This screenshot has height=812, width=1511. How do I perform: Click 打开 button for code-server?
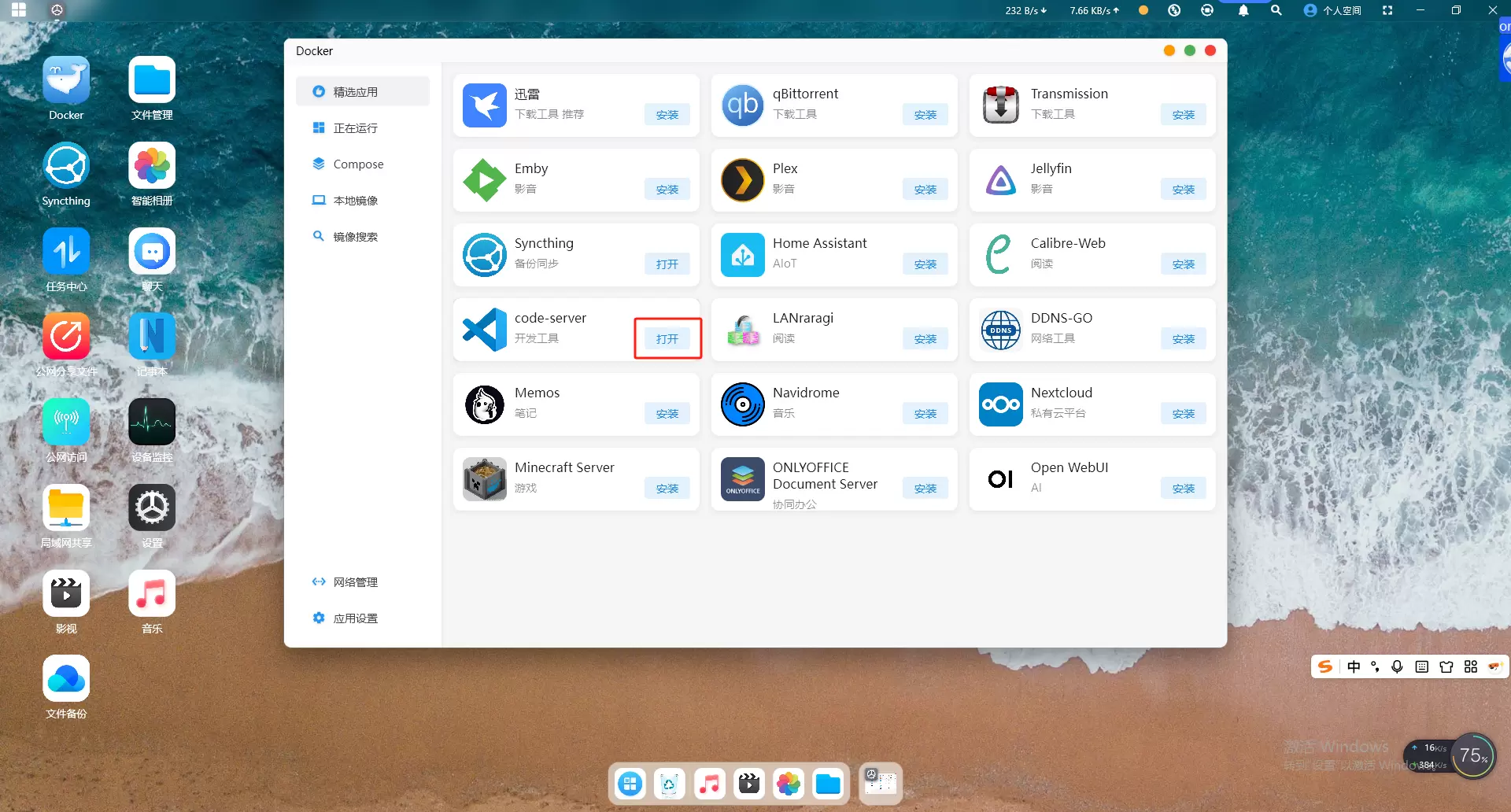[667, 339]
